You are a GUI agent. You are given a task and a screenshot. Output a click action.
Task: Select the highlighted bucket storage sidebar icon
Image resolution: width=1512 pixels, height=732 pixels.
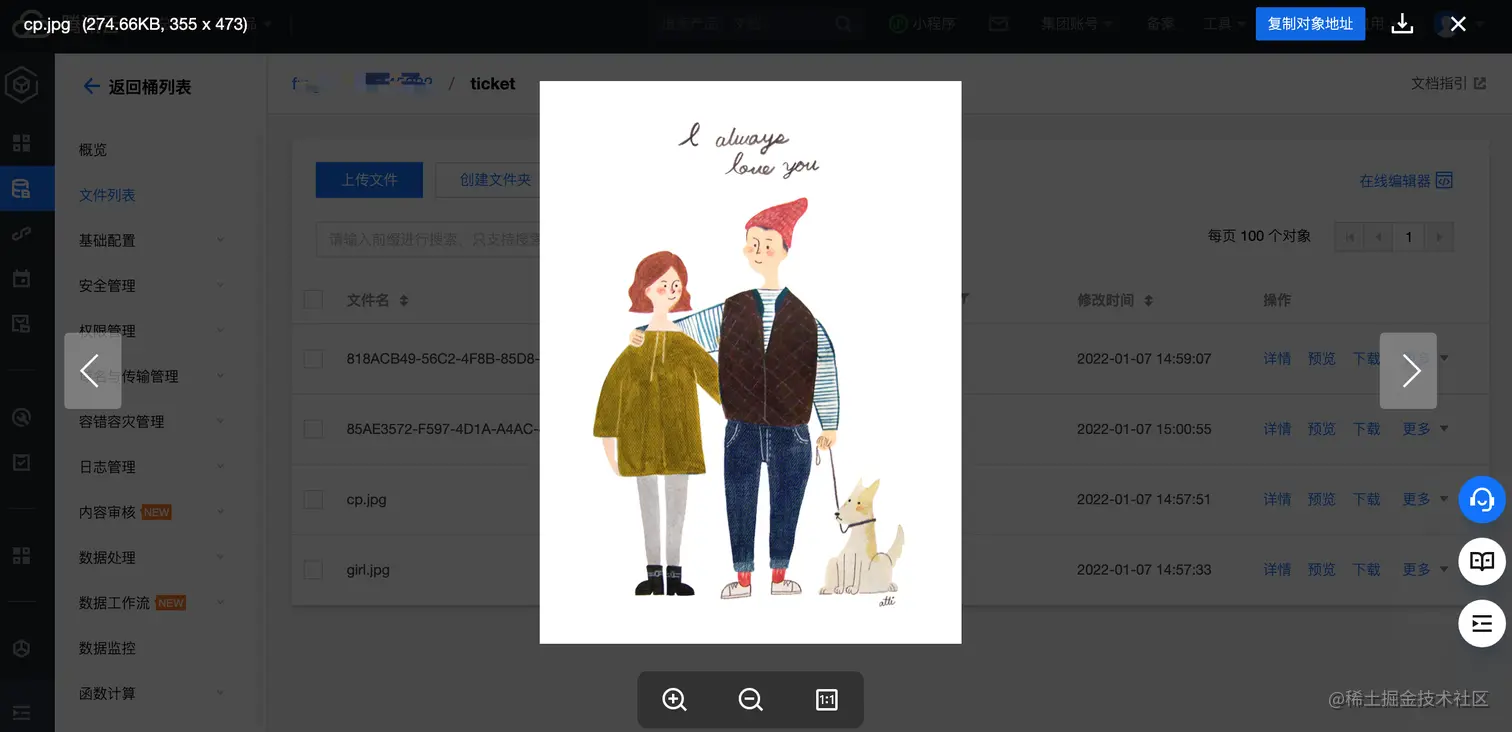21,188
